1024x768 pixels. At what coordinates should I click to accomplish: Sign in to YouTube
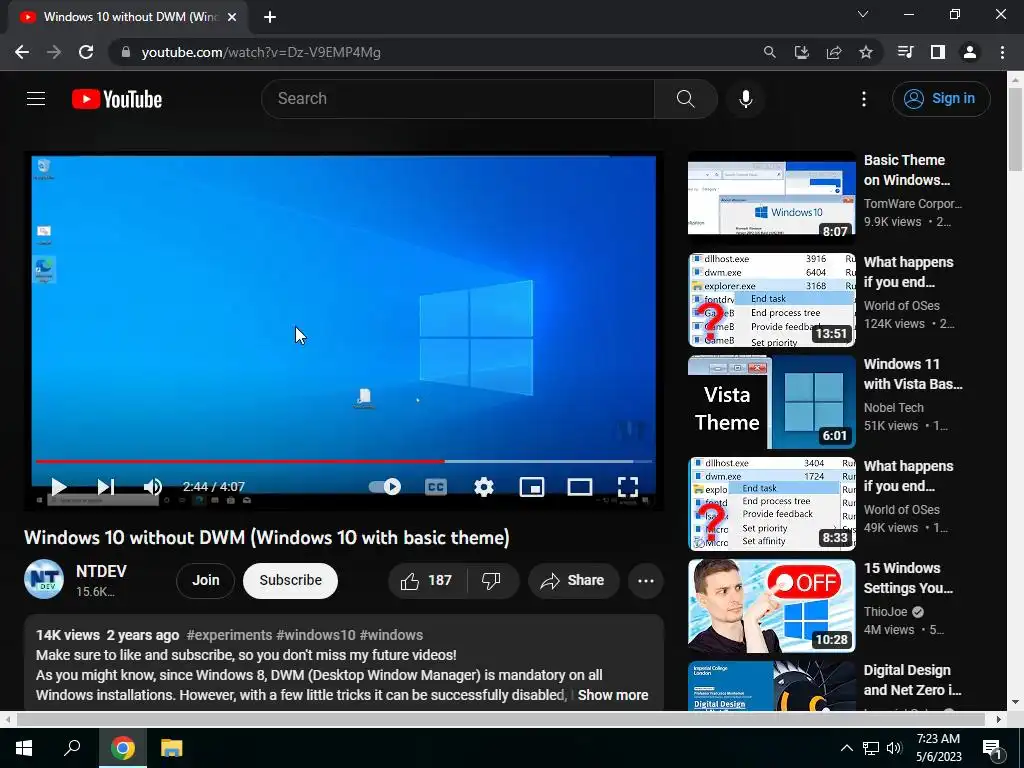pyautogui.click(x=940, y=99)
